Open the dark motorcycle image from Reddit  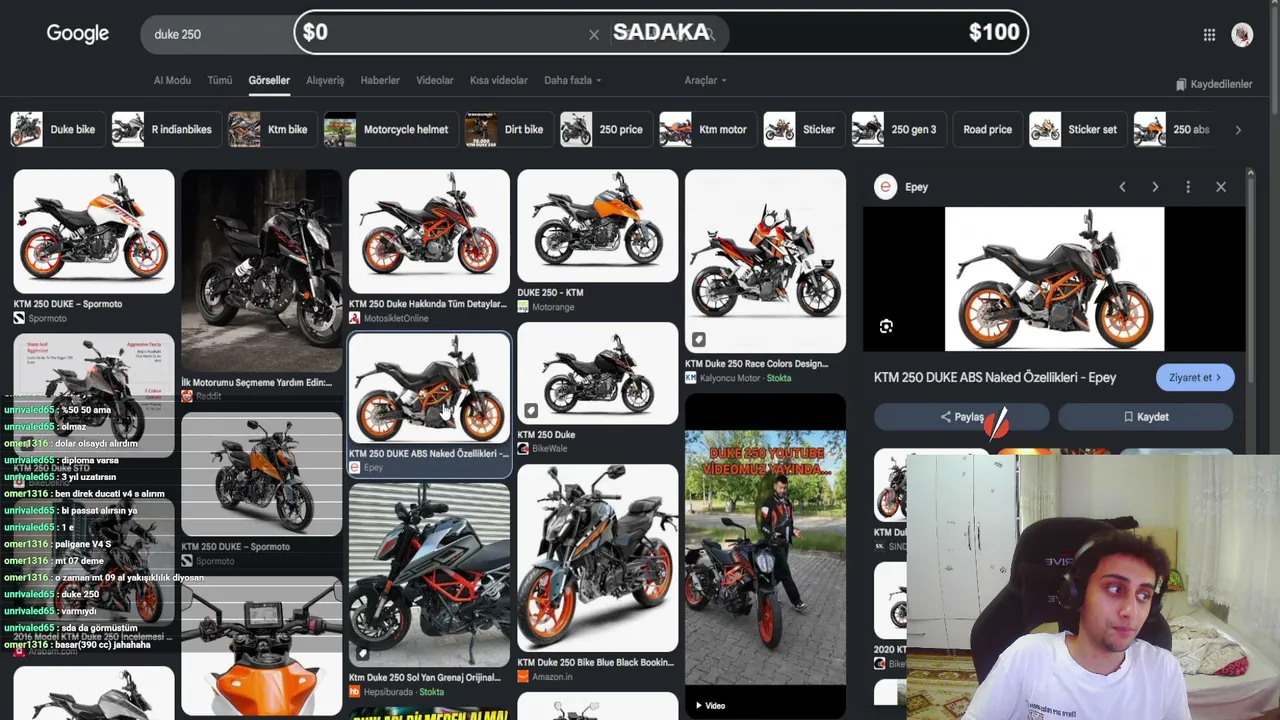(x=262, y=271)
